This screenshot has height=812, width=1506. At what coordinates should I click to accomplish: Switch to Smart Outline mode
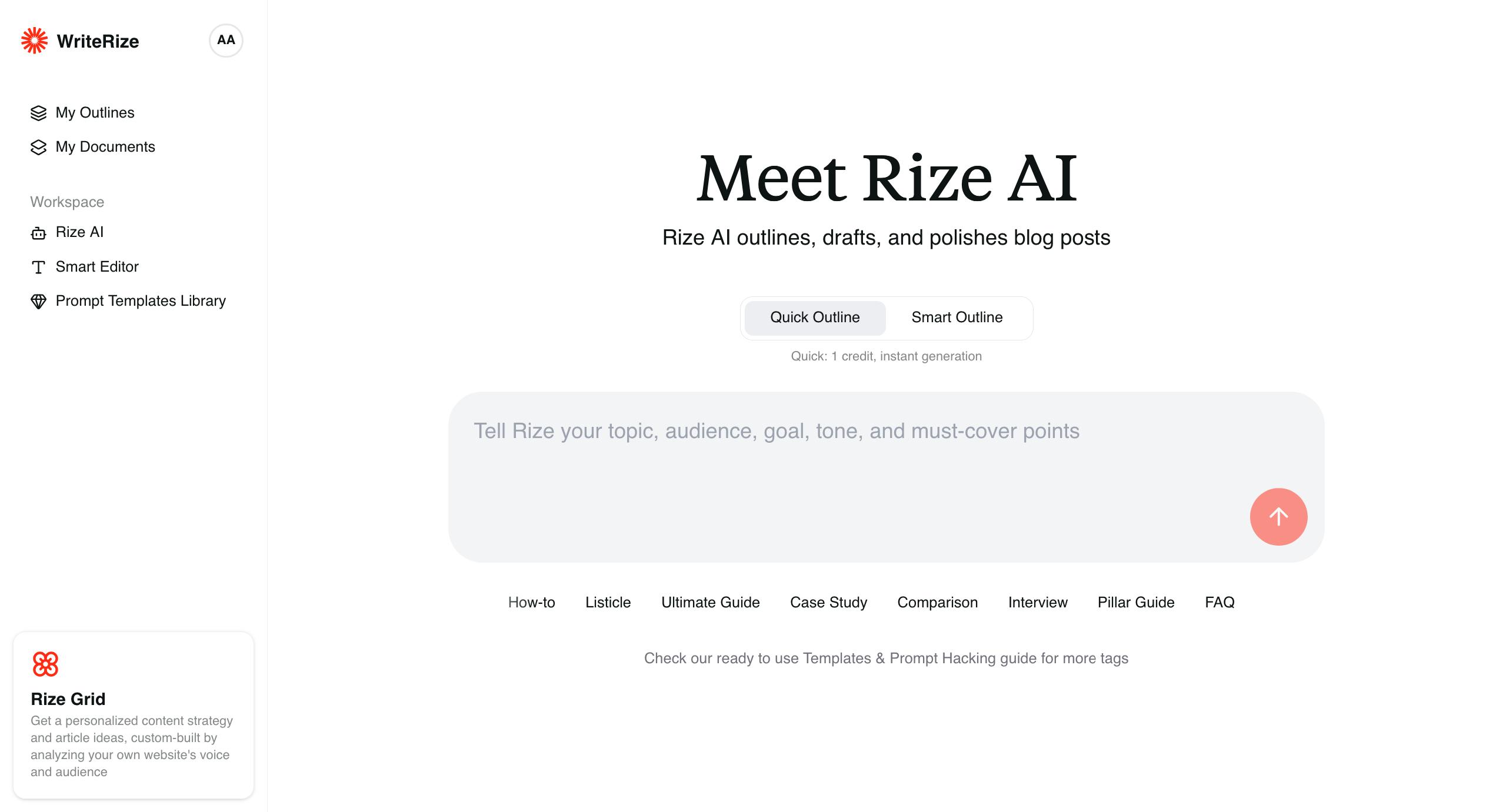[x=957, y=318]
